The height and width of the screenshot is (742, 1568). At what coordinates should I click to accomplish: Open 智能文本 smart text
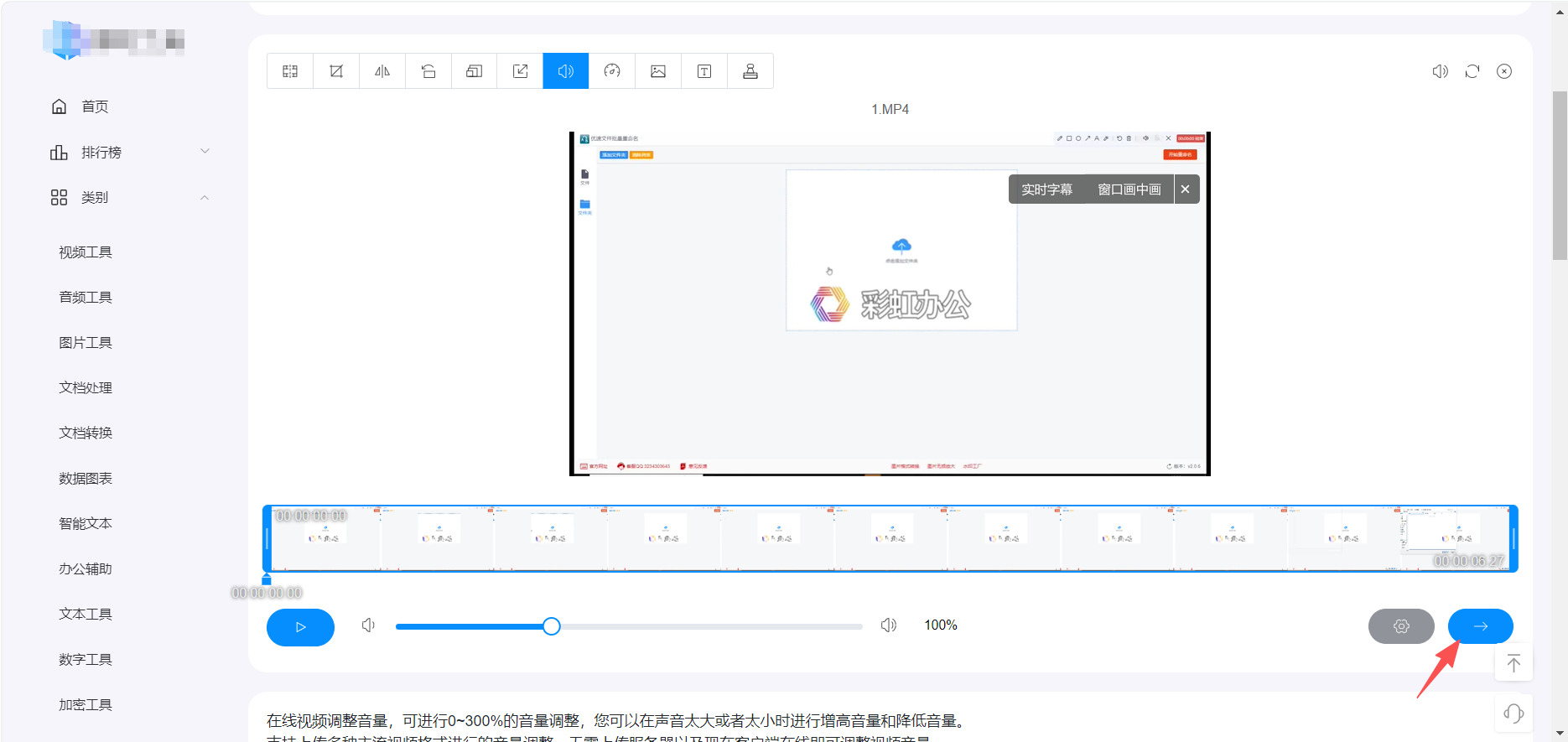click(x=86, y=524)
